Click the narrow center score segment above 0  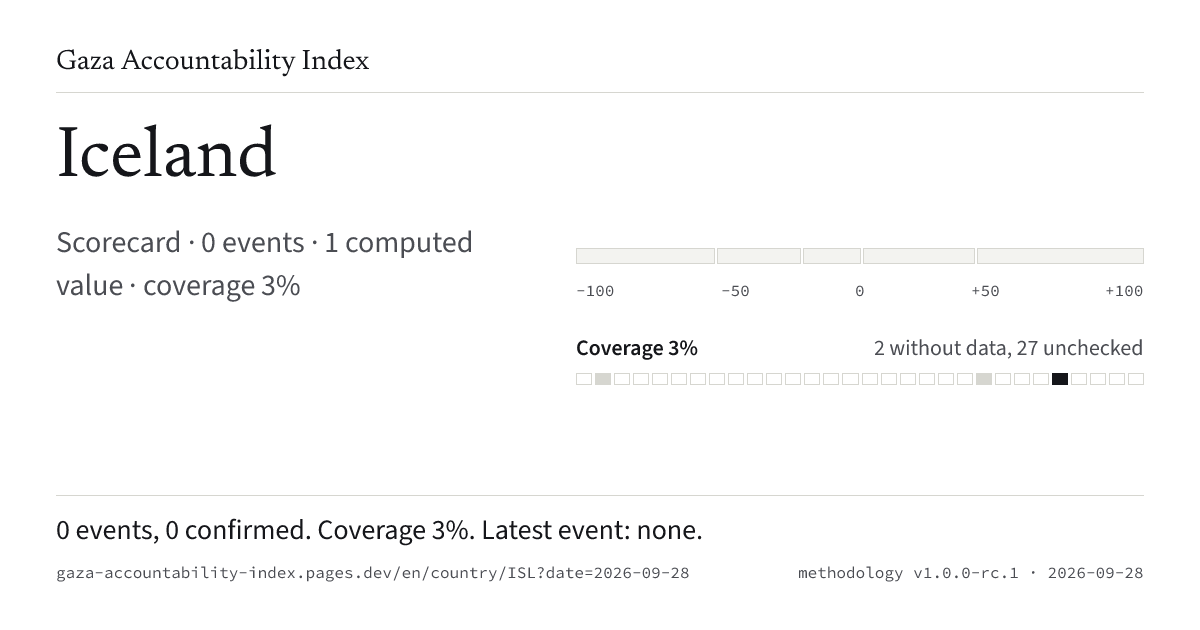[x=832, y=256]
